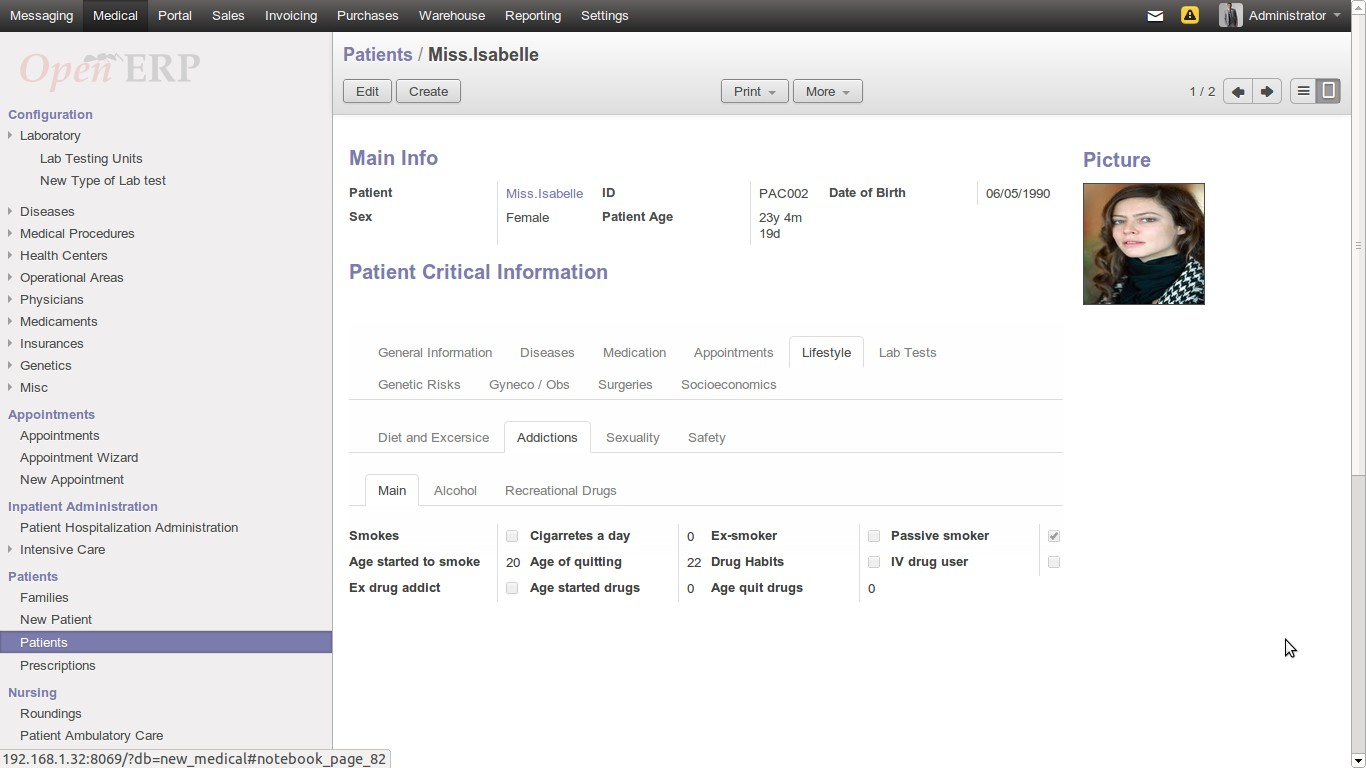Open the mail inbox envelope icon
This screenshot has width=1366, height=768.
click(1155, 16)
